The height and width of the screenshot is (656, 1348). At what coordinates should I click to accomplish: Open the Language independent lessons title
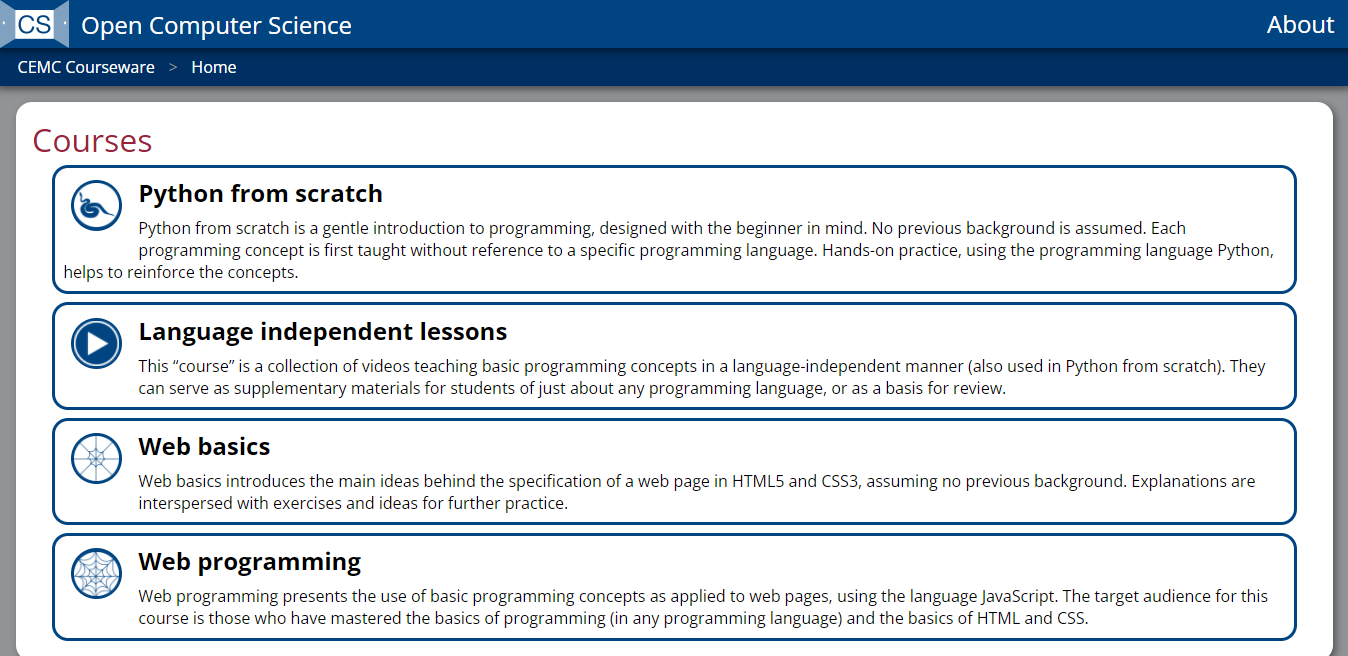click(x=322, y=331)
